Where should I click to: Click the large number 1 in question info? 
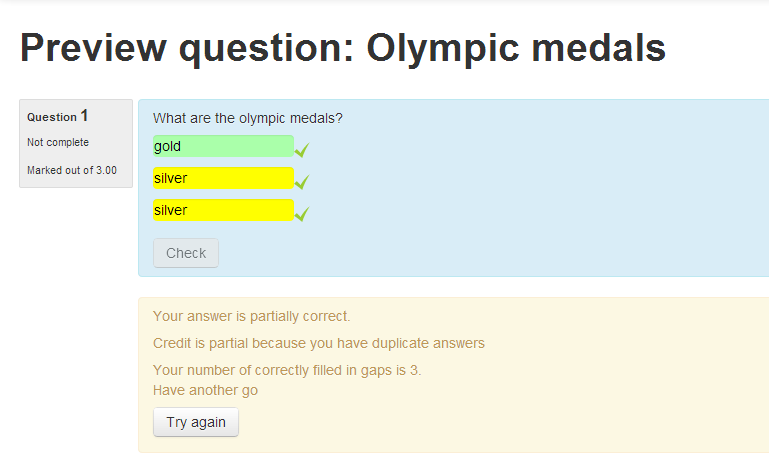tap(84, 116)
